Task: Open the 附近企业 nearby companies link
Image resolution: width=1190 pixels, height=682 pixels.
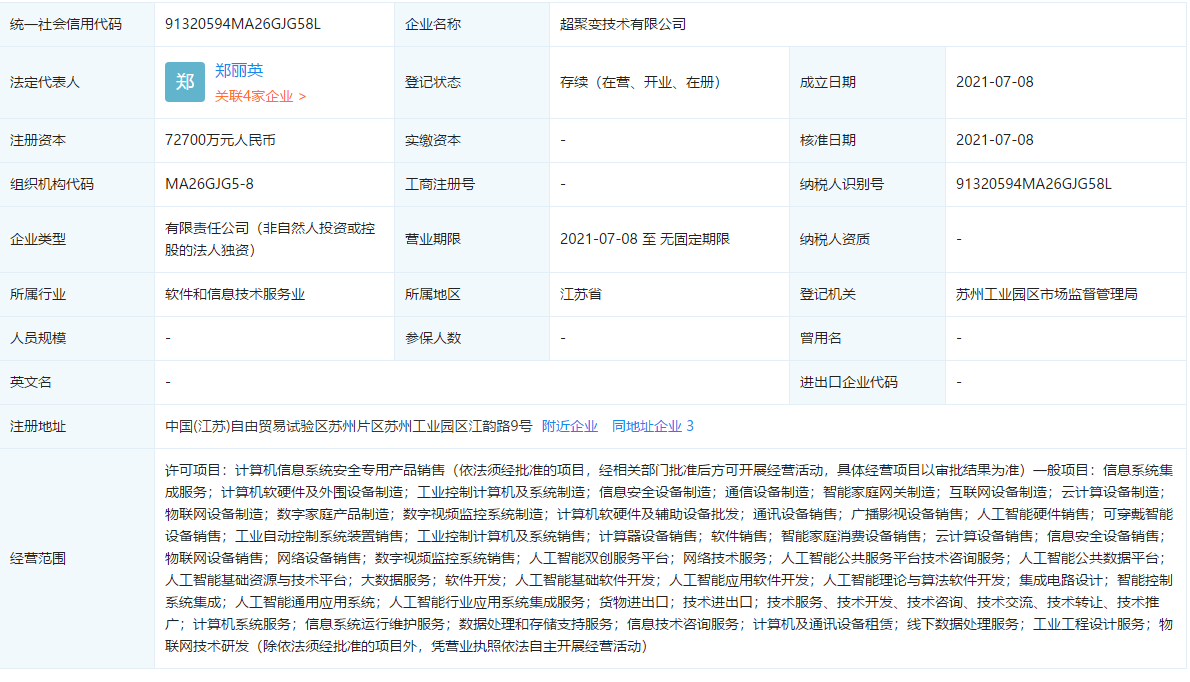Action: point(570,426)
